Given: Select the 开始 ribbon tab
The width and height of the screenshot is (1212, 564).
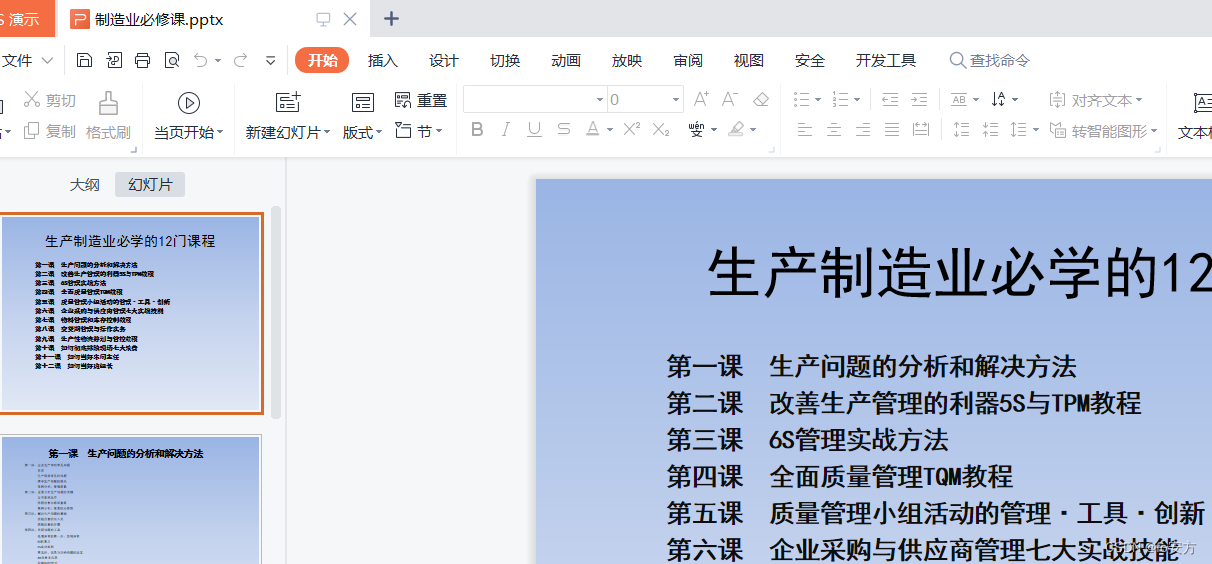Looking at the screenshot, I should click(x=322, y=60).
